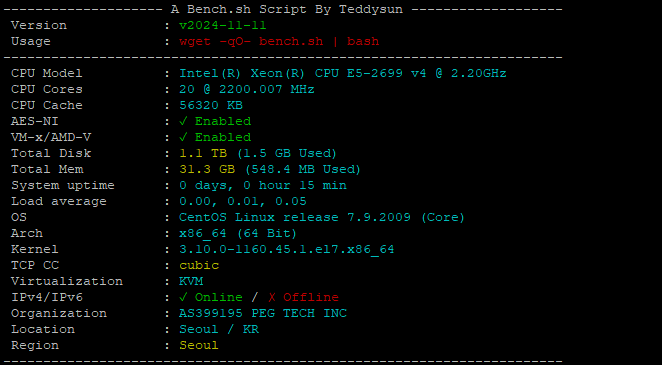
Task: Click the version text v2024-11-11
Action: pyautogui.click(x=223, y=25)
